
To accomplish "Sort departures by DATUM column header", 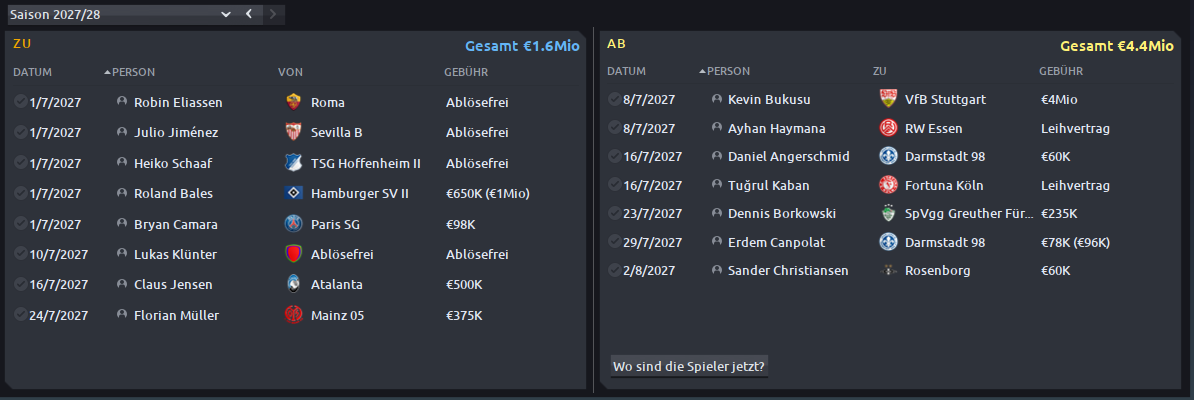I will (627, 71).
